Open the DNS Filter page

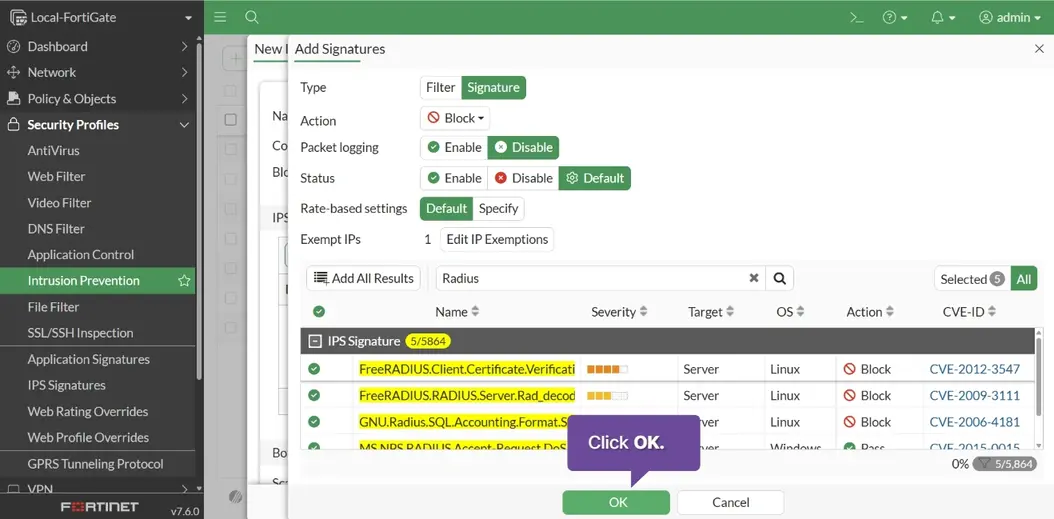click(56, 229)
